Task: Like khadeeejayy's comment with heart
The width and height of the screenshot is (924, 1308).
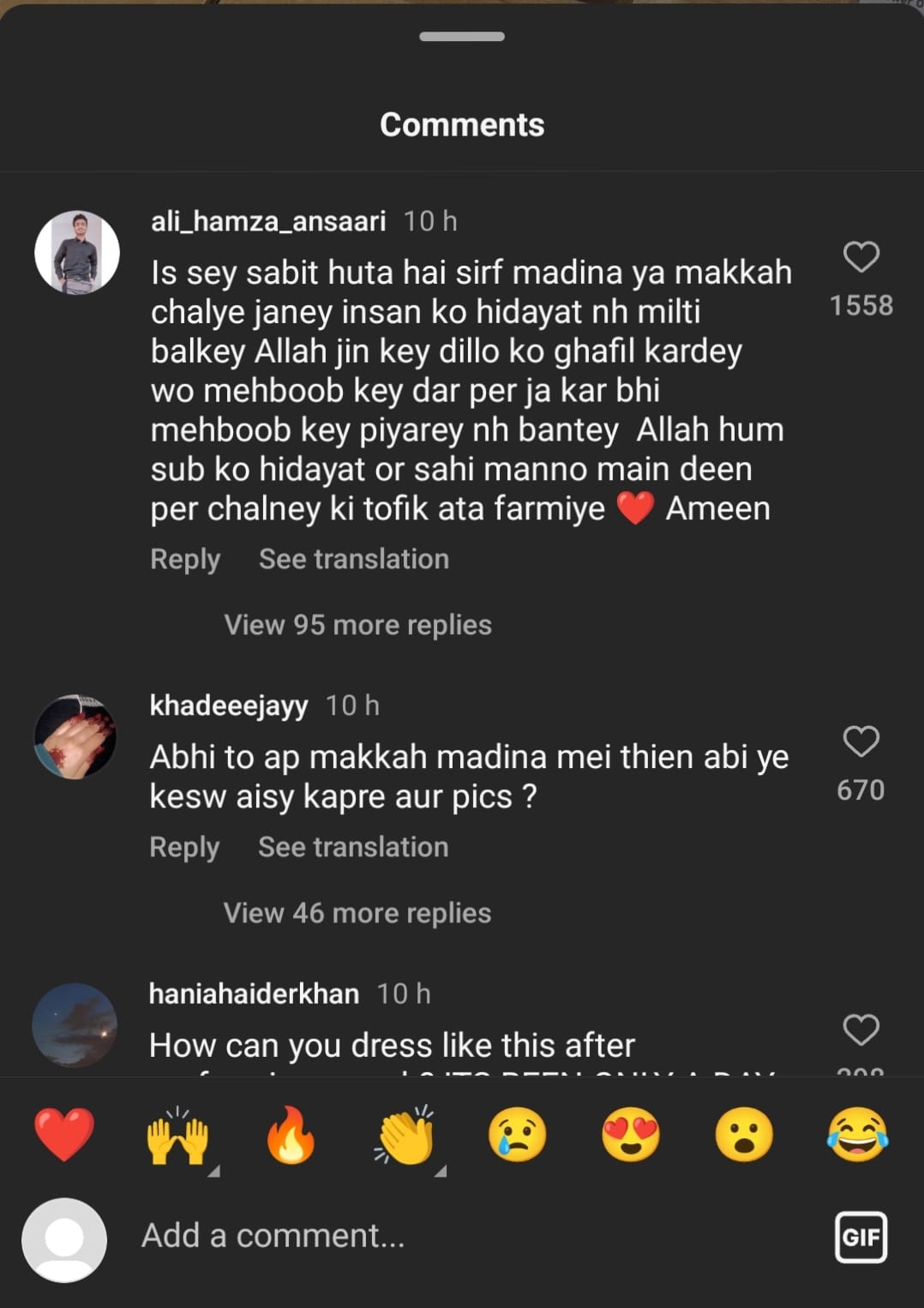Action: pyautogui.click(x=861, y=741)
